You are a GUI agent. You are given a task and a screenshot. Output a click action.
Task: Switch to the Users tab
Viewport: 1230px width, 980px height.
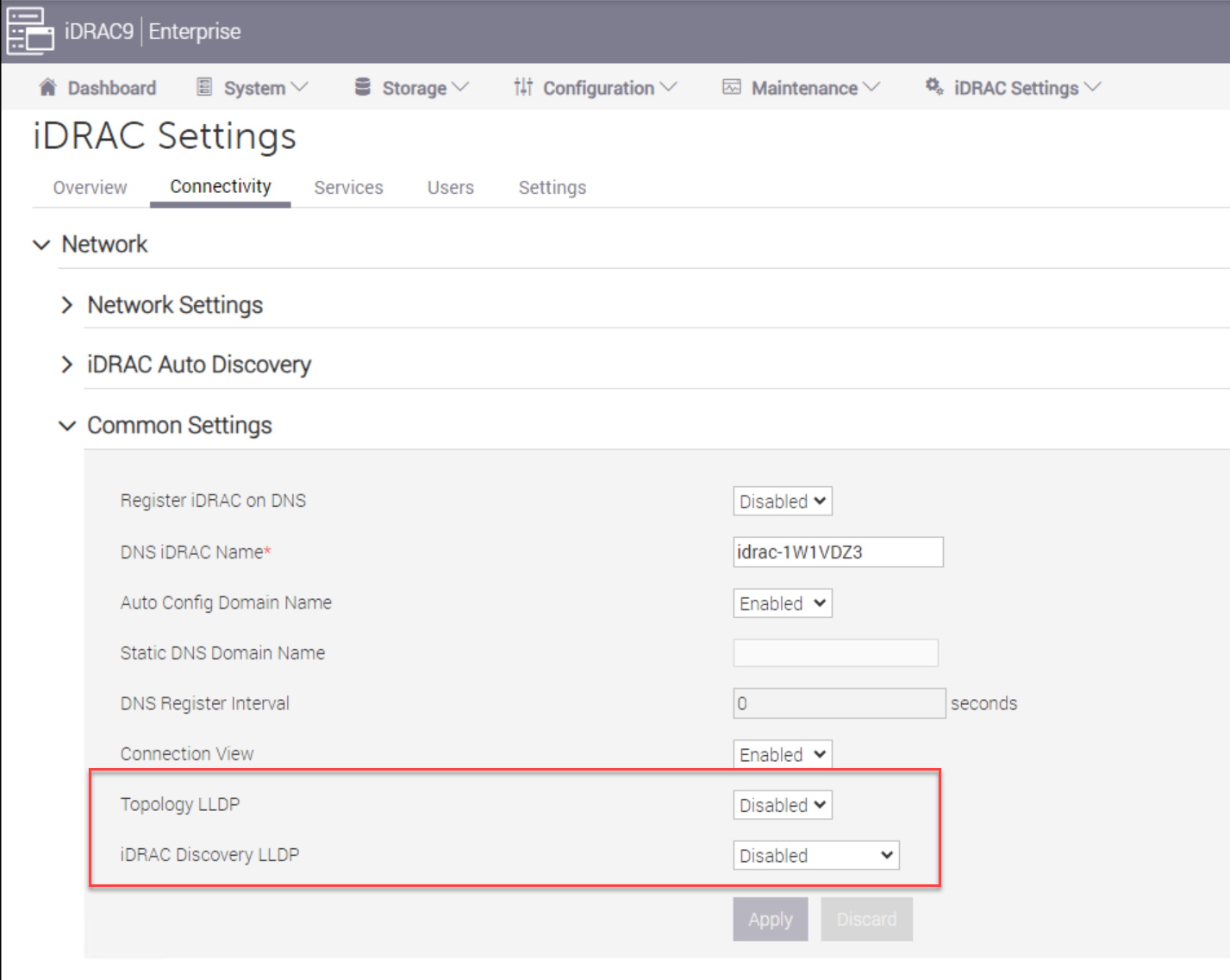click(x=450, y=188)
